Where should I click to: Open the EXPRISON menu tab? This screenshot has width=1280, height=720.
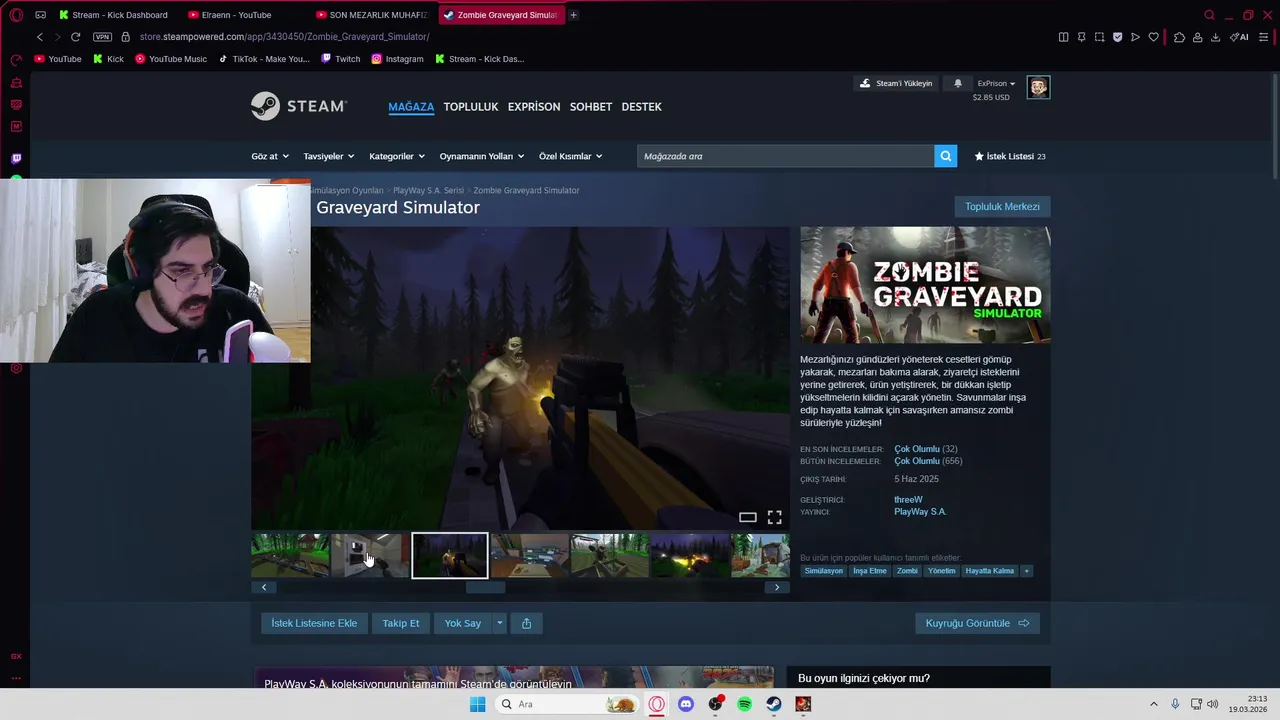tap(534, 107)
